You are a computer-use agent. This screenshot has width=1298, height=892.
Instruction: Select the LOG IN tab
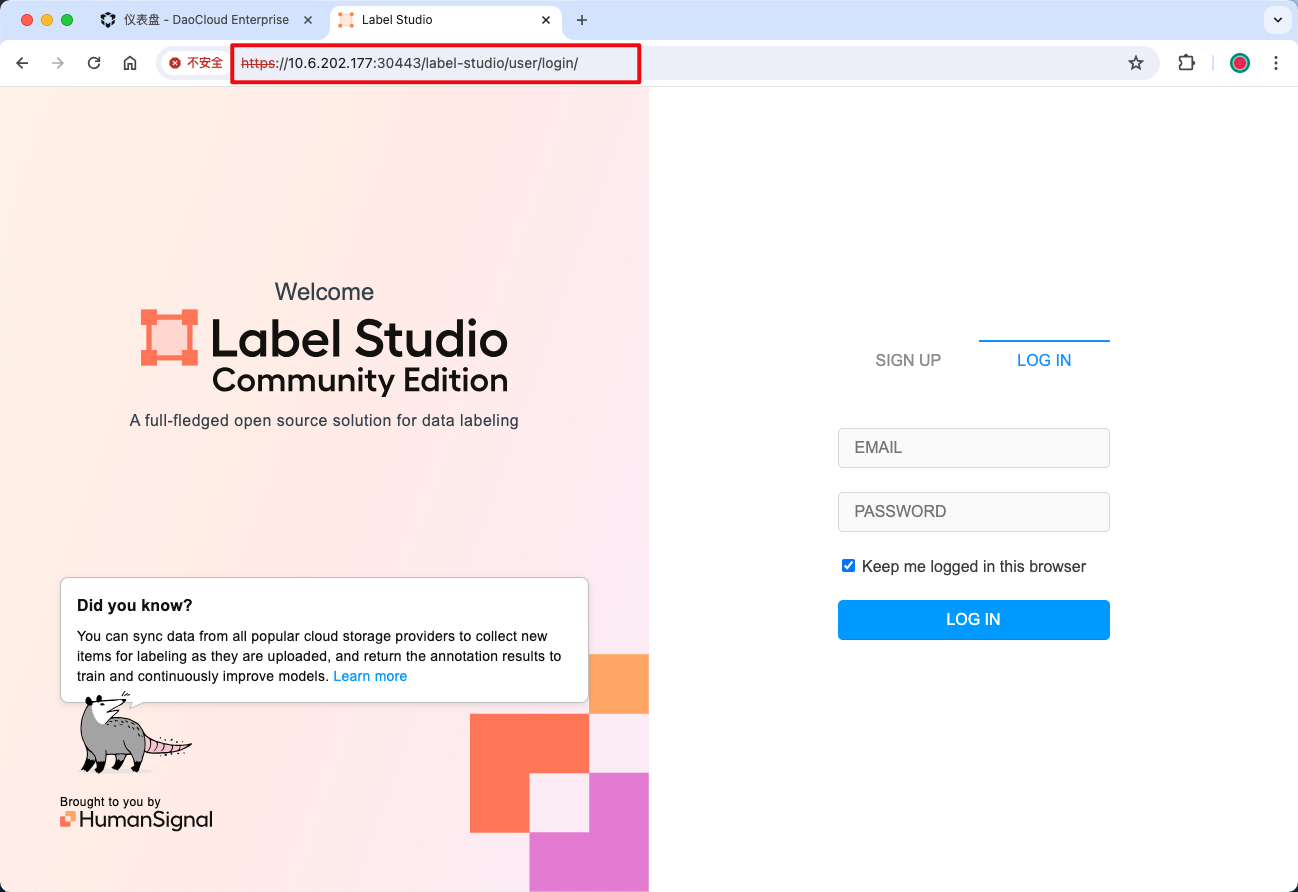(1043, 360)
